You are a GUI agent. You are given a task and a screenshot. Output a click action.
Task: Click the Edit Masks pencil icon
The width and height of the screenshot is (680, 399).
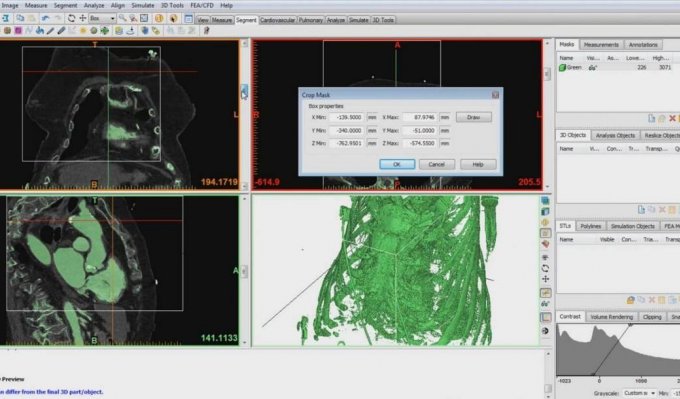click(x=50, y=31)
